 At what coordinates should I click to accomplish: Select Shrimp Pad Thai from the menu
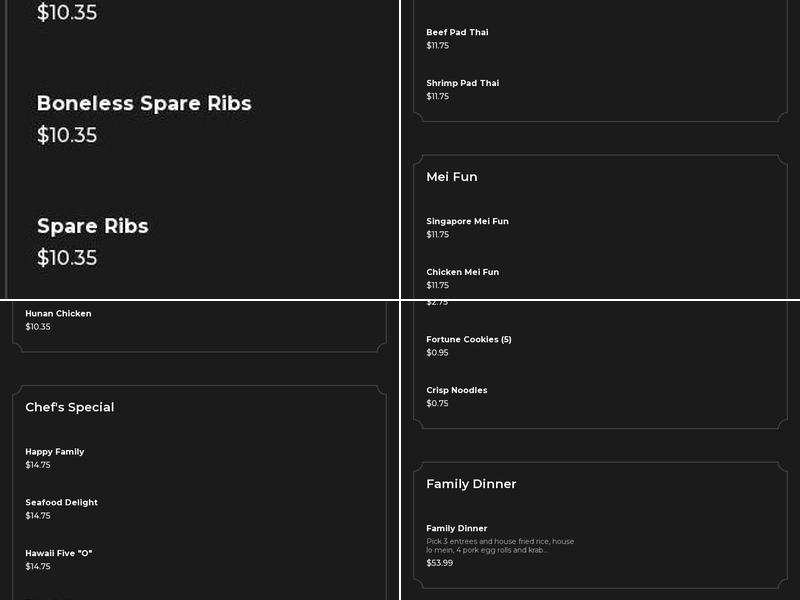(x=462, y=84)
